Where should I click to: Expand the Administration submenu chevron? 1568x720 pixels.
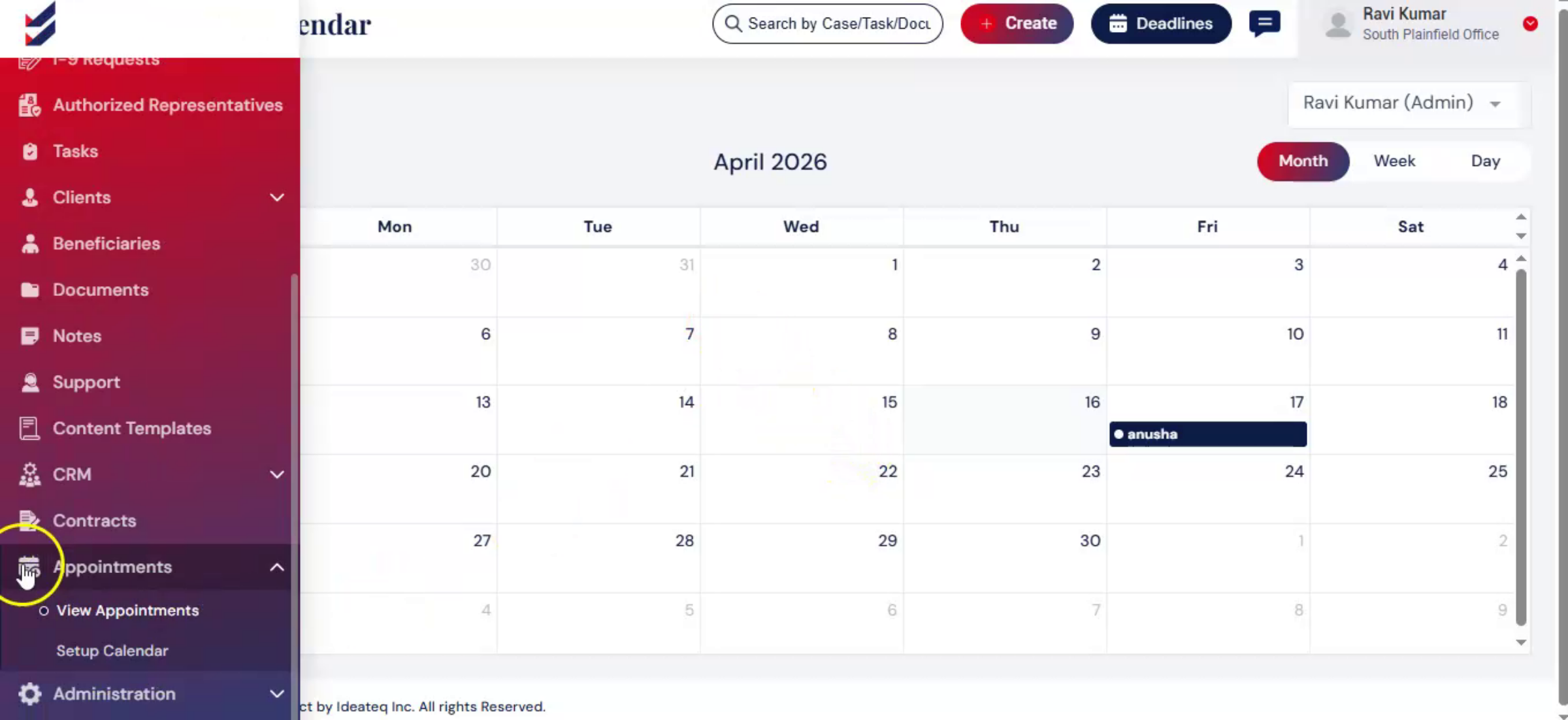pyautogui.click(x=277, y=694)
